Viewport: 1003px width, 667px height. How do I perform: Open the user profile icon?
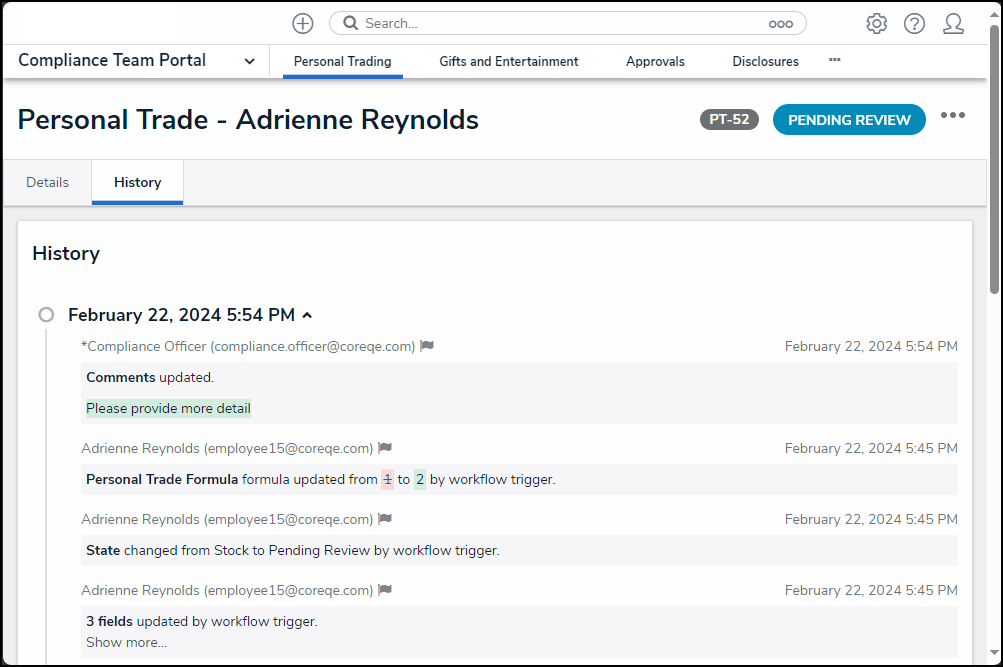click(953, 24)
